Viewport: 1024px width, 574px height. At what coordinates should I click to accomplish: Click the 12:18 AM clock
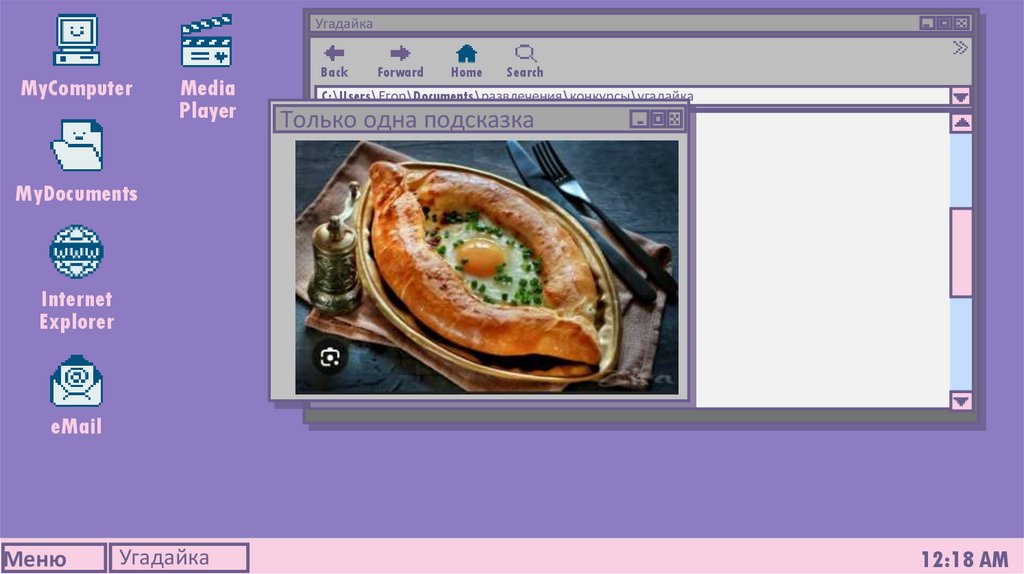click(965, 559)
